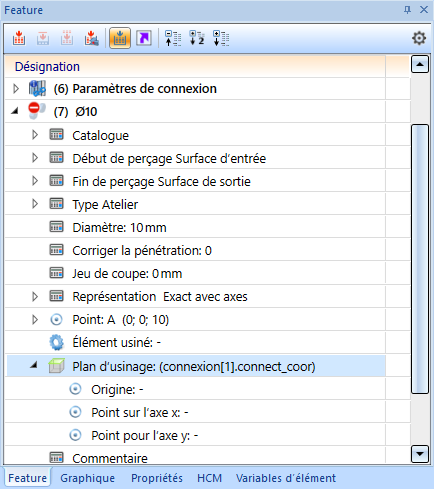Click the collapse list up-arrow toolbar icon
Viewport: 434px width, 489px height.
point(173,38)
